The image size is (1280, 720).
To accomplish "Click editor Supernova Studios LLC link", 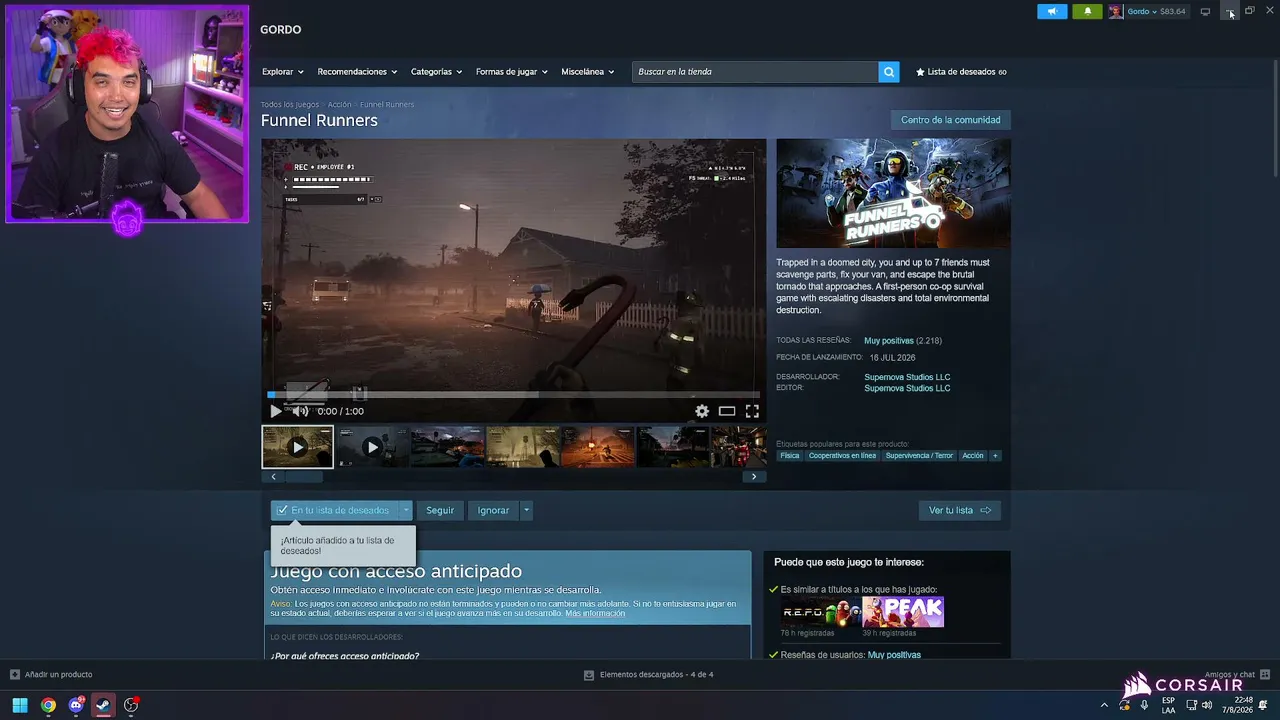I will click(907, 388).
